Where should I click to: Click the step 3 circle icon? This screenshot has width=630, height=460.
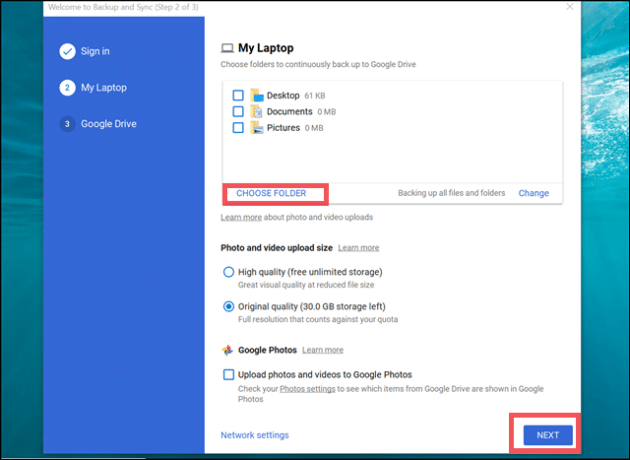68,124
